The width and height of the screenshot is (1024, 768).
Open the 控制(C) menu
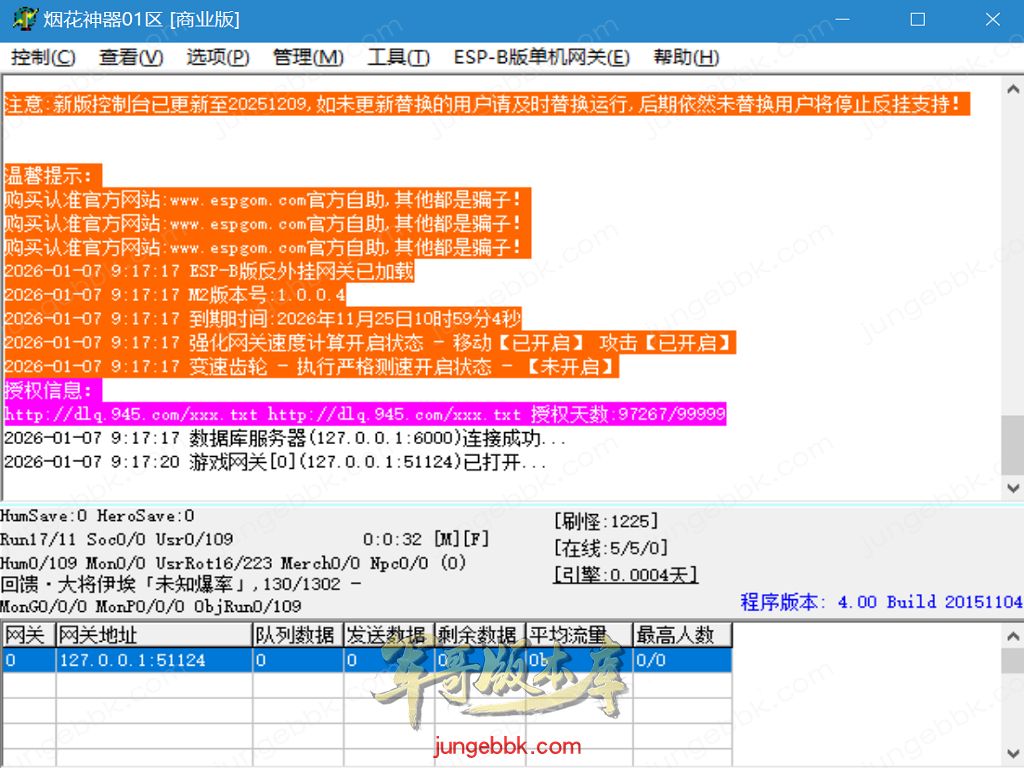click(43, 58)
